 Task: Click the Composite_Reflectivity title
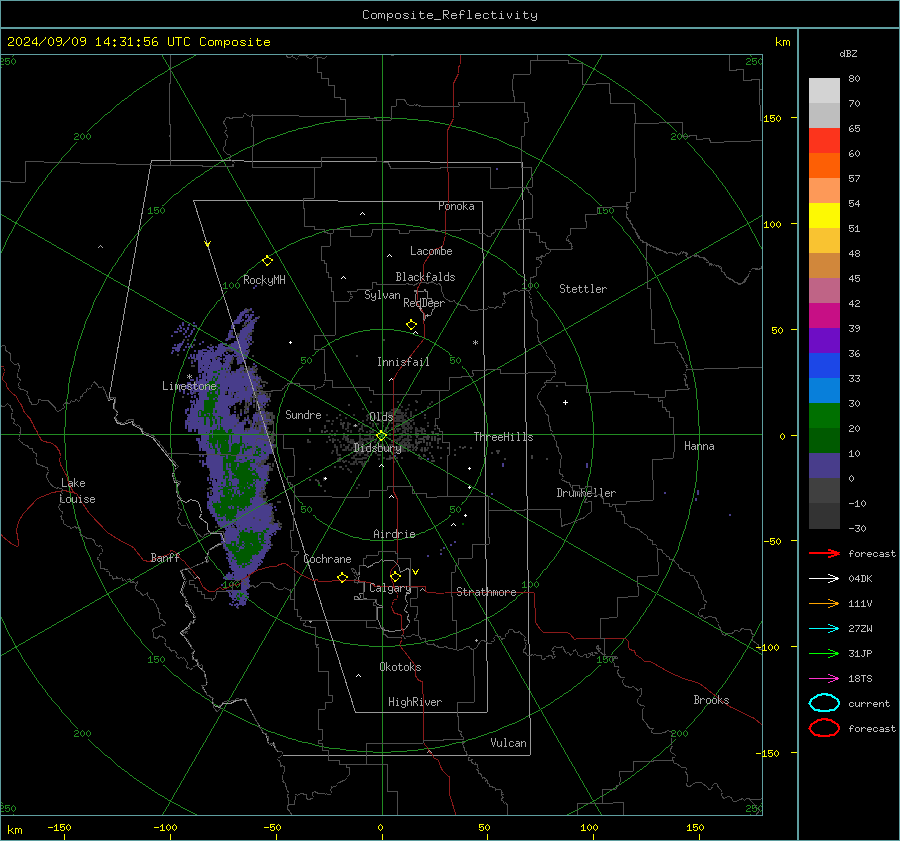click(450, 15)
